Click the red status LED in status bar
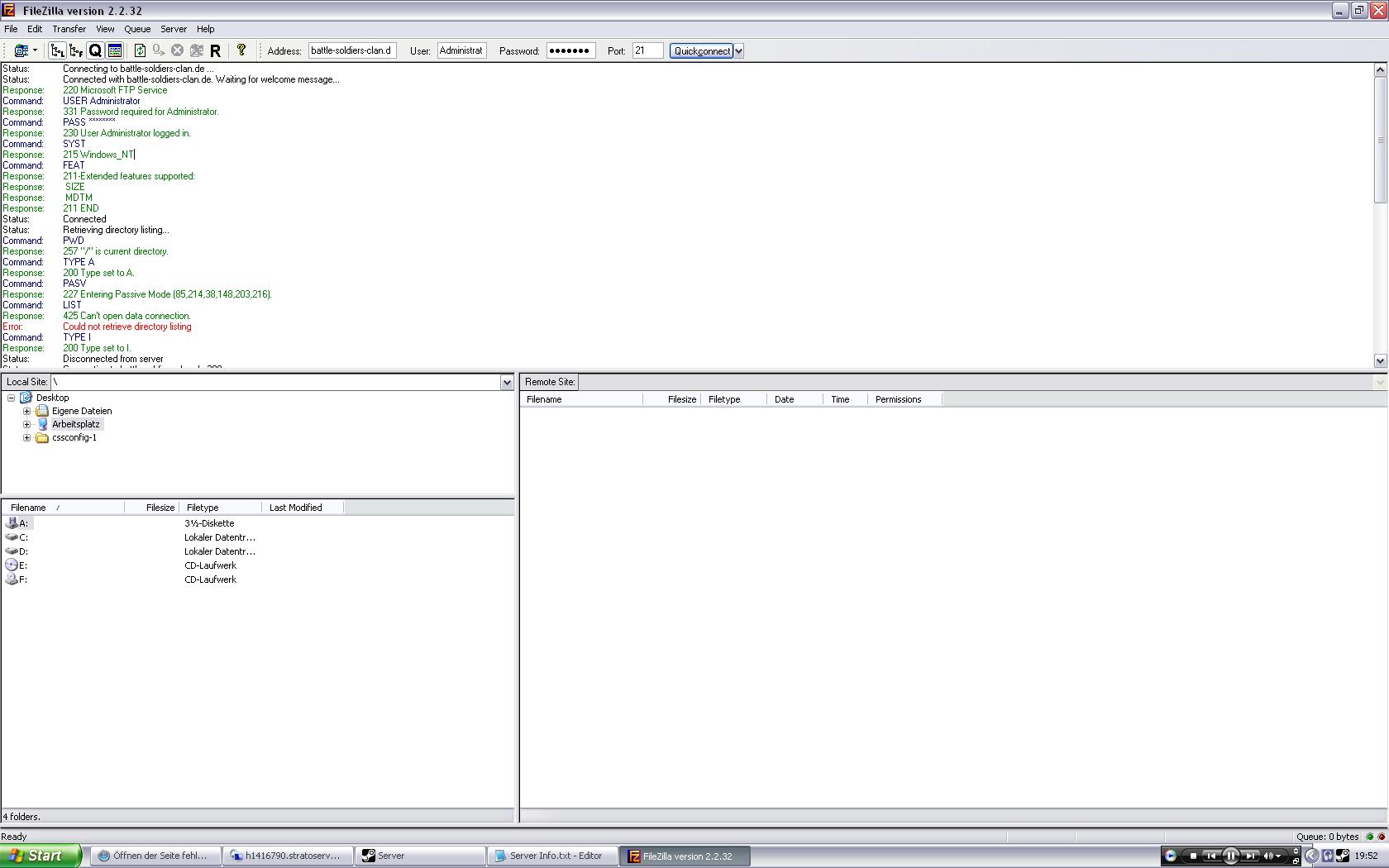The image size is (1389, 868). tap(1382, 837)
